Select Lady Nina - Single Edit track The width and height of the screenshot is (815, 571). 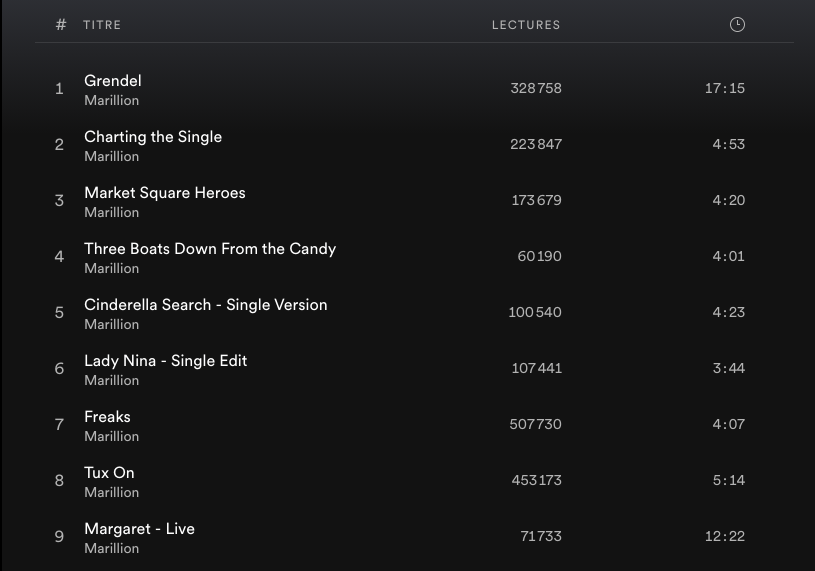(166, 361)
